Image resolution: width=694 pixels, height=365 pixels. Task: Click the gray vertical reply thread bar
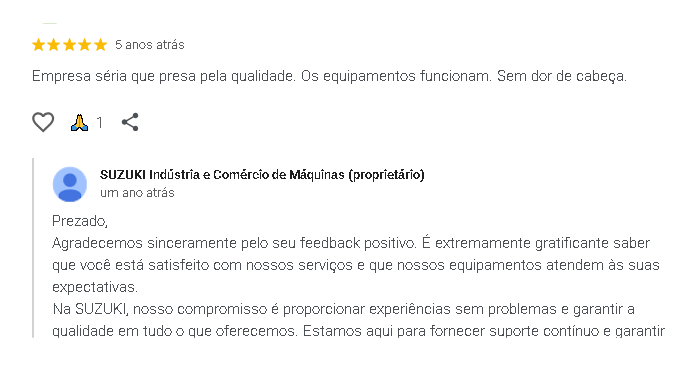point(33,248)
